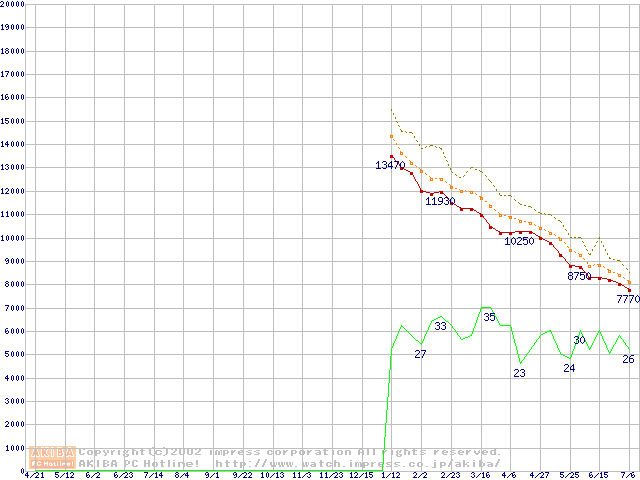Image resolution: width=640 pixels, height=480 pixels.
Task: Click the shop count label 23
Action: click(519, 373)
